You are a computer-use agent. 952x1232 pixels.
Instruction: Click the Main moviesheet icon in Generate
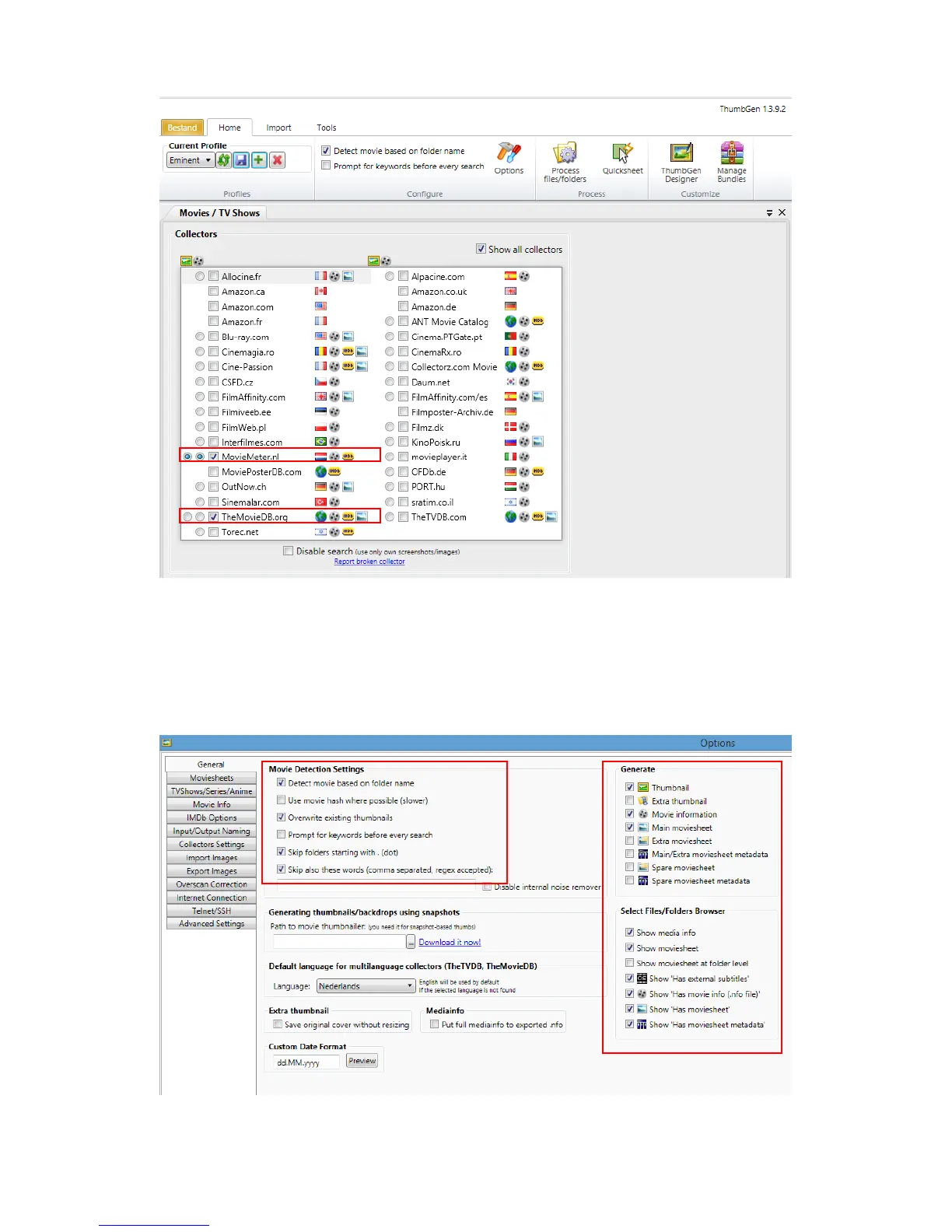pyautogui.click(x=642, y=828)
